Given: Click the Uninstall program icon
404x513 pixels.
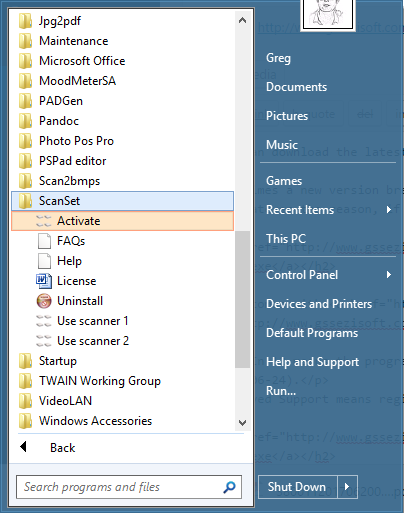Looking at the screenshot, I should [x=44, y=301].
